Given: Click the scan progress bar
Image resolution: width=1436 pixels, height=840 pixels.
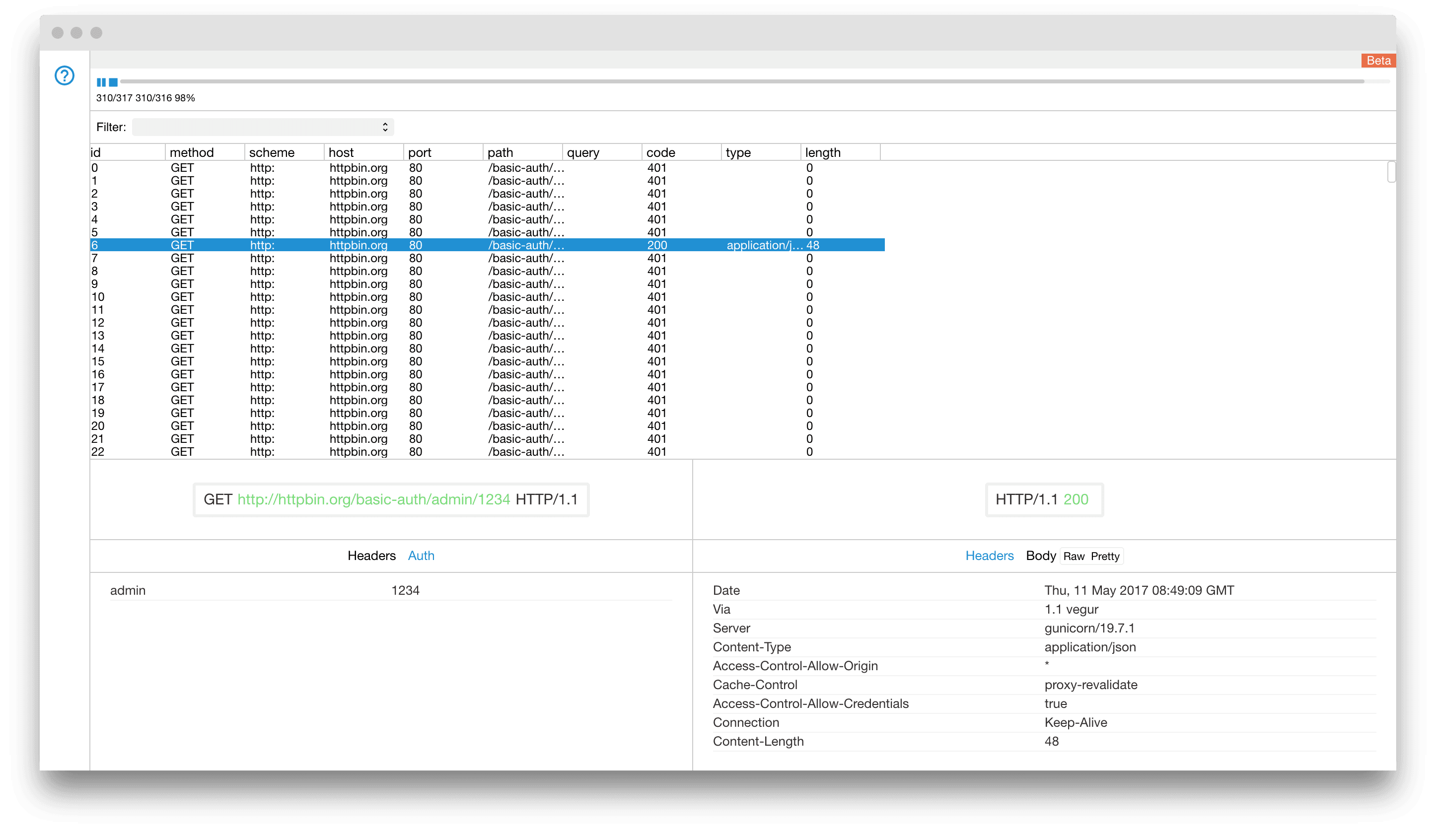Looking at the screenshot, I should pos(755,81).
